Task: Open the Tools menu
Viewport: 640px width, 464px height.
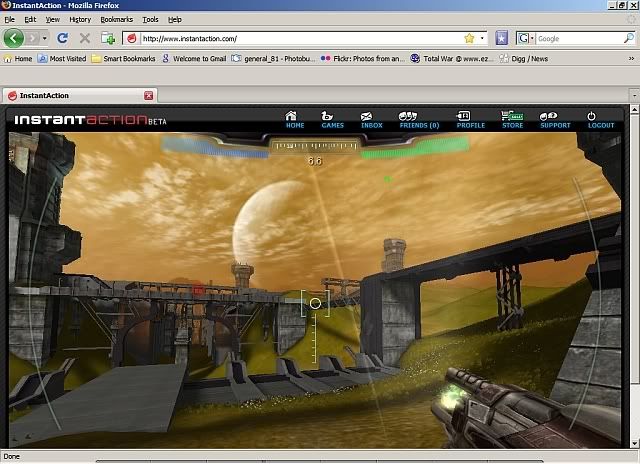Action: [x=150, y=19]
